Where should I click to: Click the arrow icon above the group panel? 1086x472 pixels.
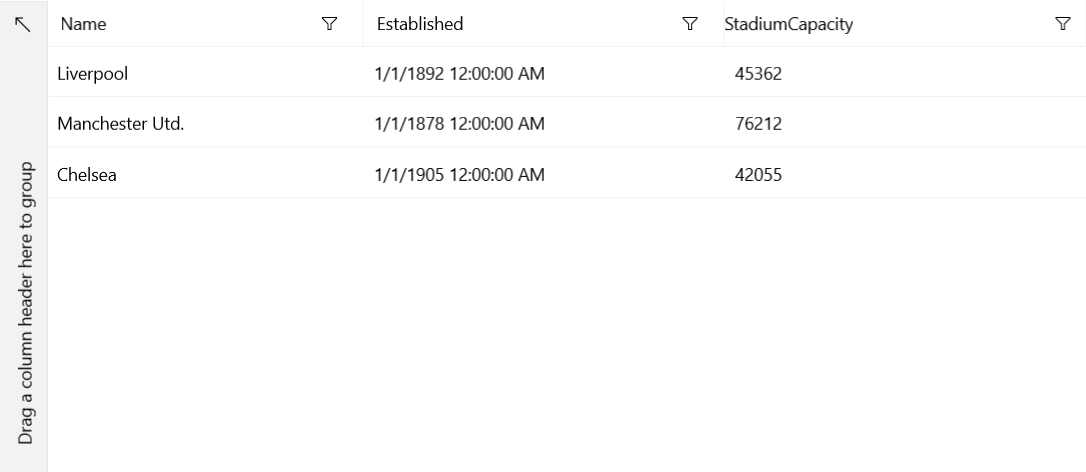pyautogui.click(x=23, y=24)
